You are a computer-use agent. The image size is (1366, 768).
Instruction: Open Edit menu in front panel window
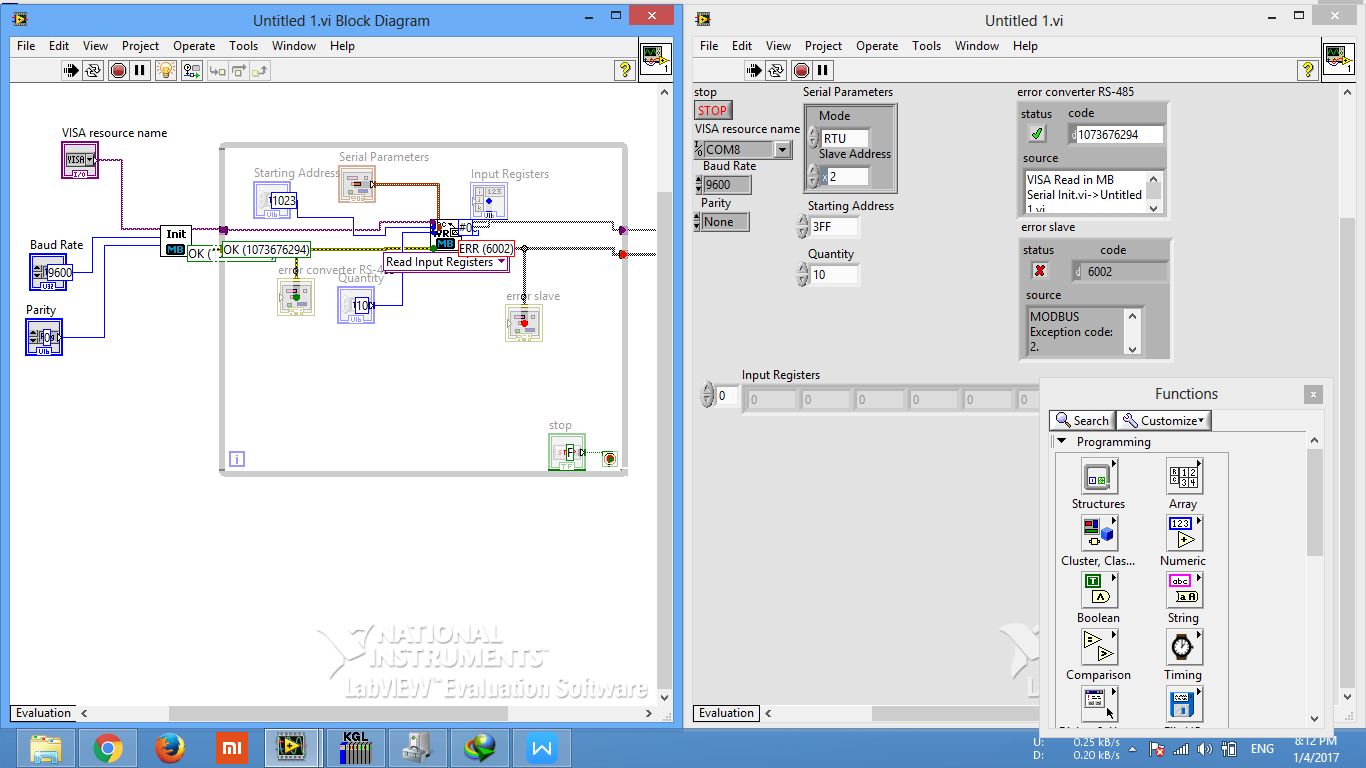pos(742,45)
